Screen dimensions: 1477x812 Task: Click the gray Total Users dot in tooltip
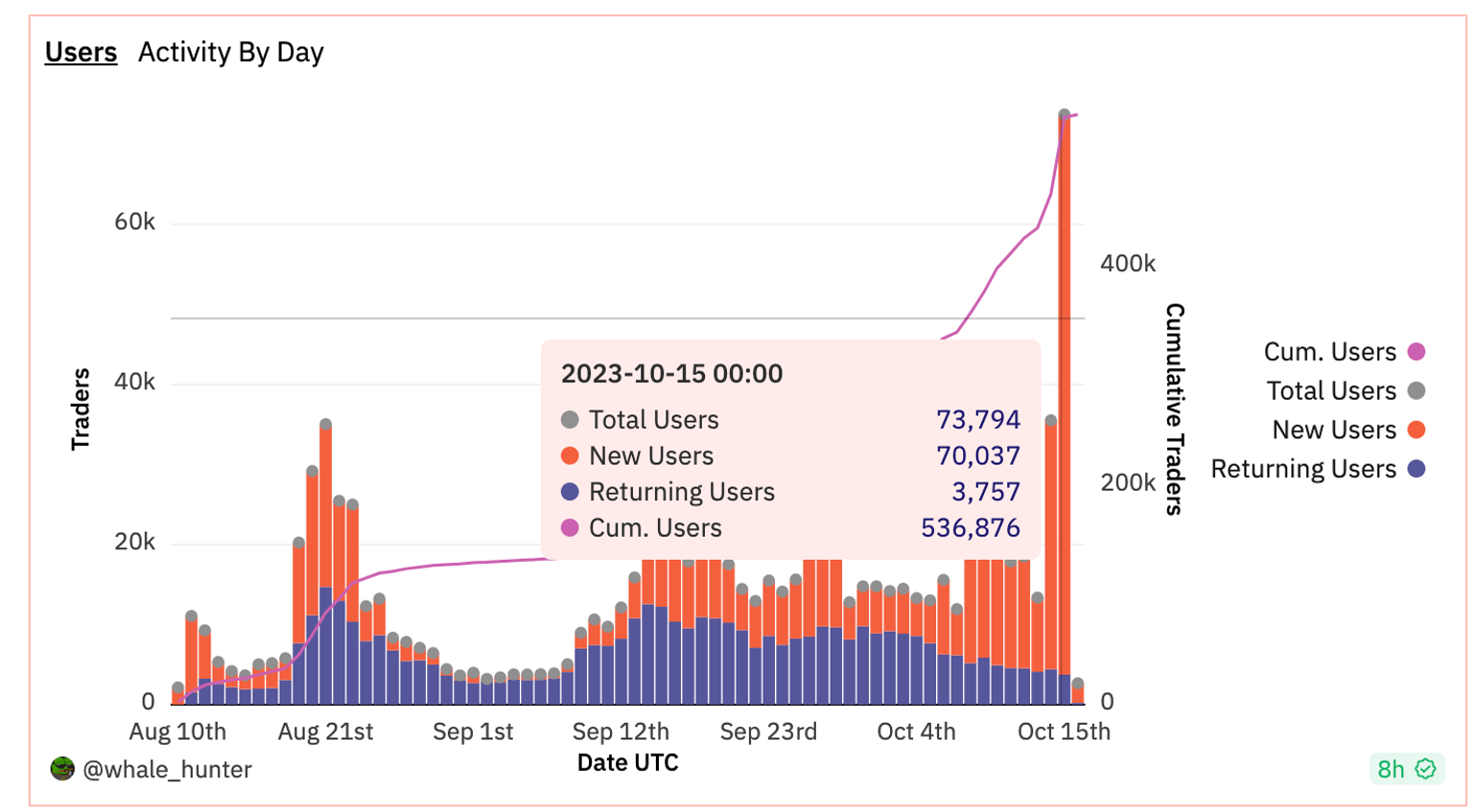pyautogui.click(x=570, y=420)
